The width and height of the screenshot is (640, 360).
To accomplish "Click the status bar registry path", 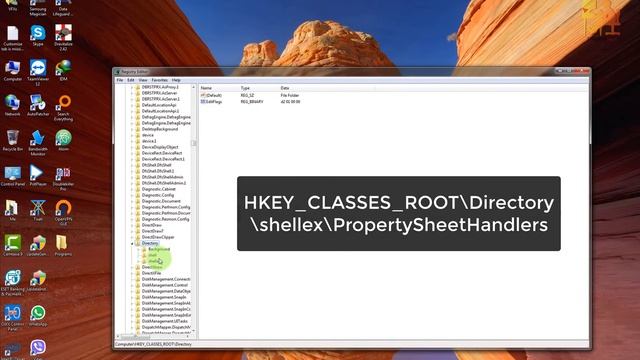I will pos(153,344).
